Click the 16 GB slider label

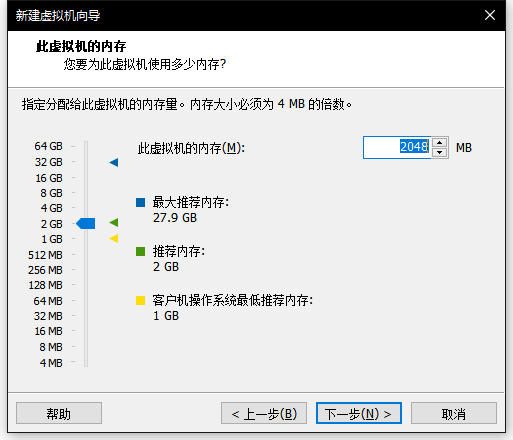49,178
